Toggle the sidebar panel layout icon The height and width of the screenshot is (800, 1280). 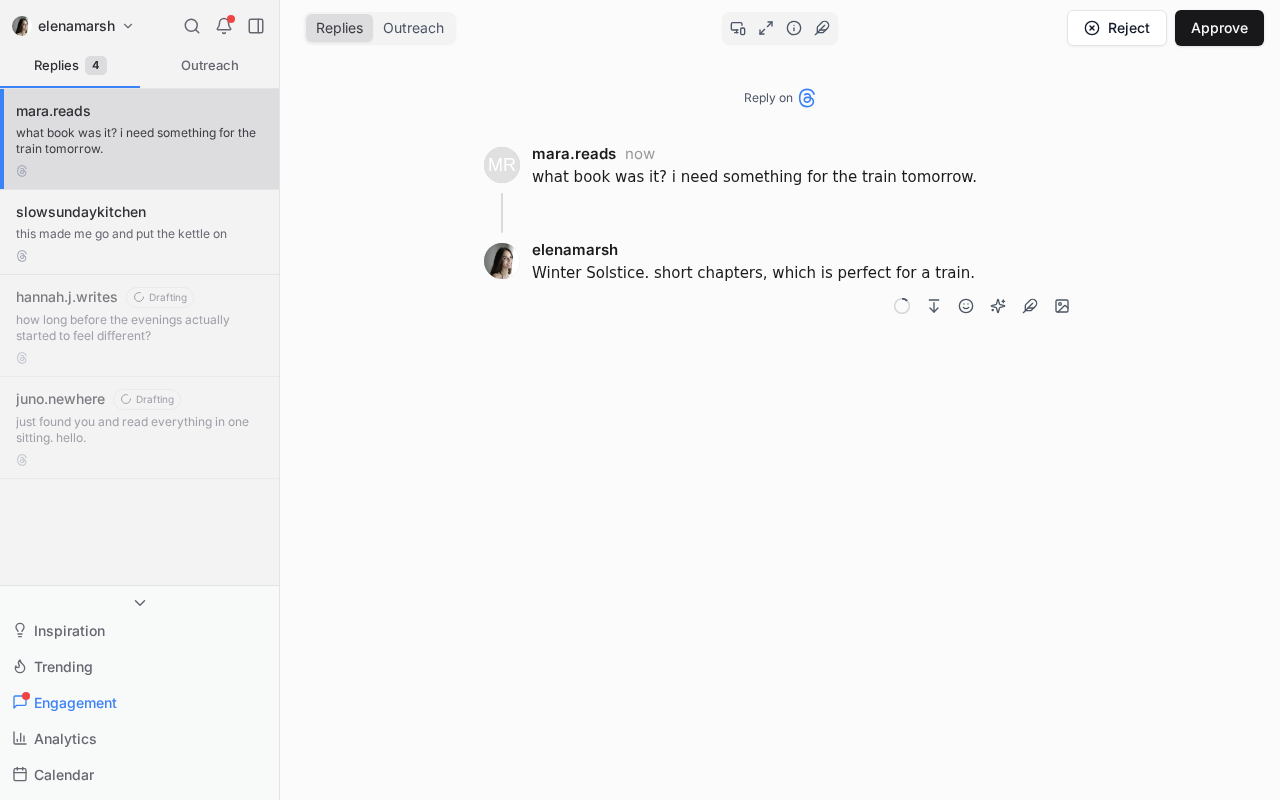point(256,26)
